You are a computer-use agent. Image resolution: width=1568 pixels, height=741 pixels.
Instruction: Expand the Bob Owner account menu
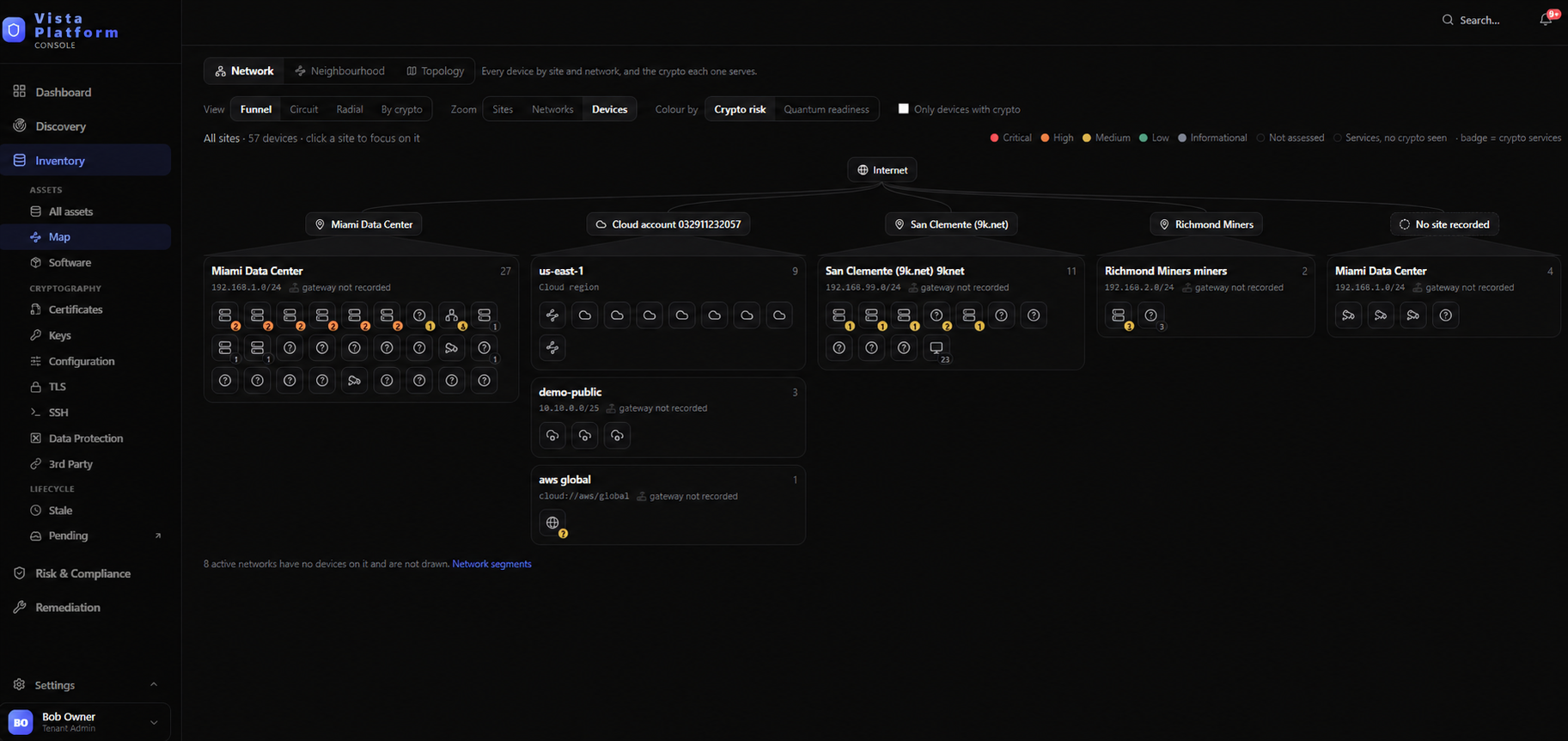click(154, 723)
